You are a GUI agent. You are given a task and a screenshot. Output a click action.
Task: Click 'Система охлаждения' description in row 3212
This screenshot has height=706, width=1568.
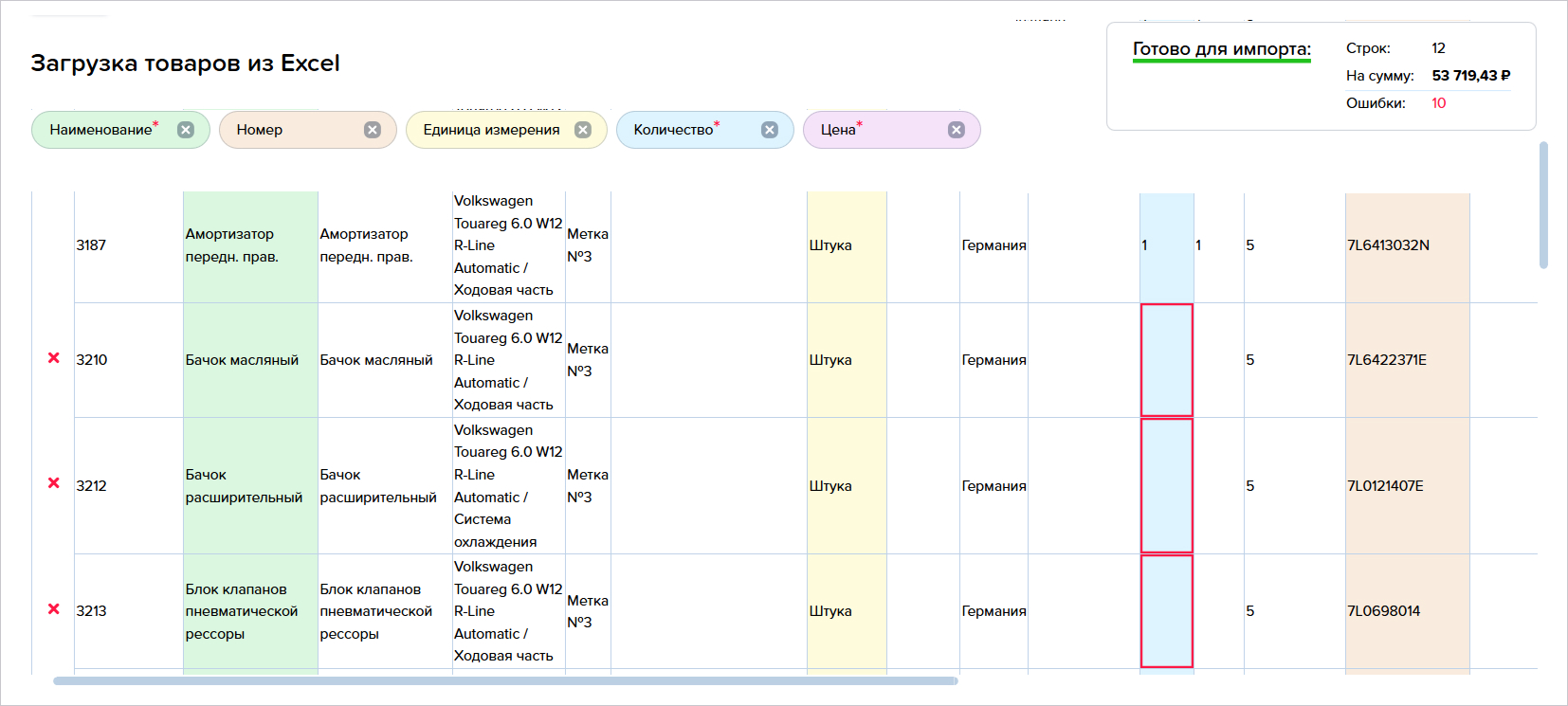pyautogui.click(x=495, y=531)
